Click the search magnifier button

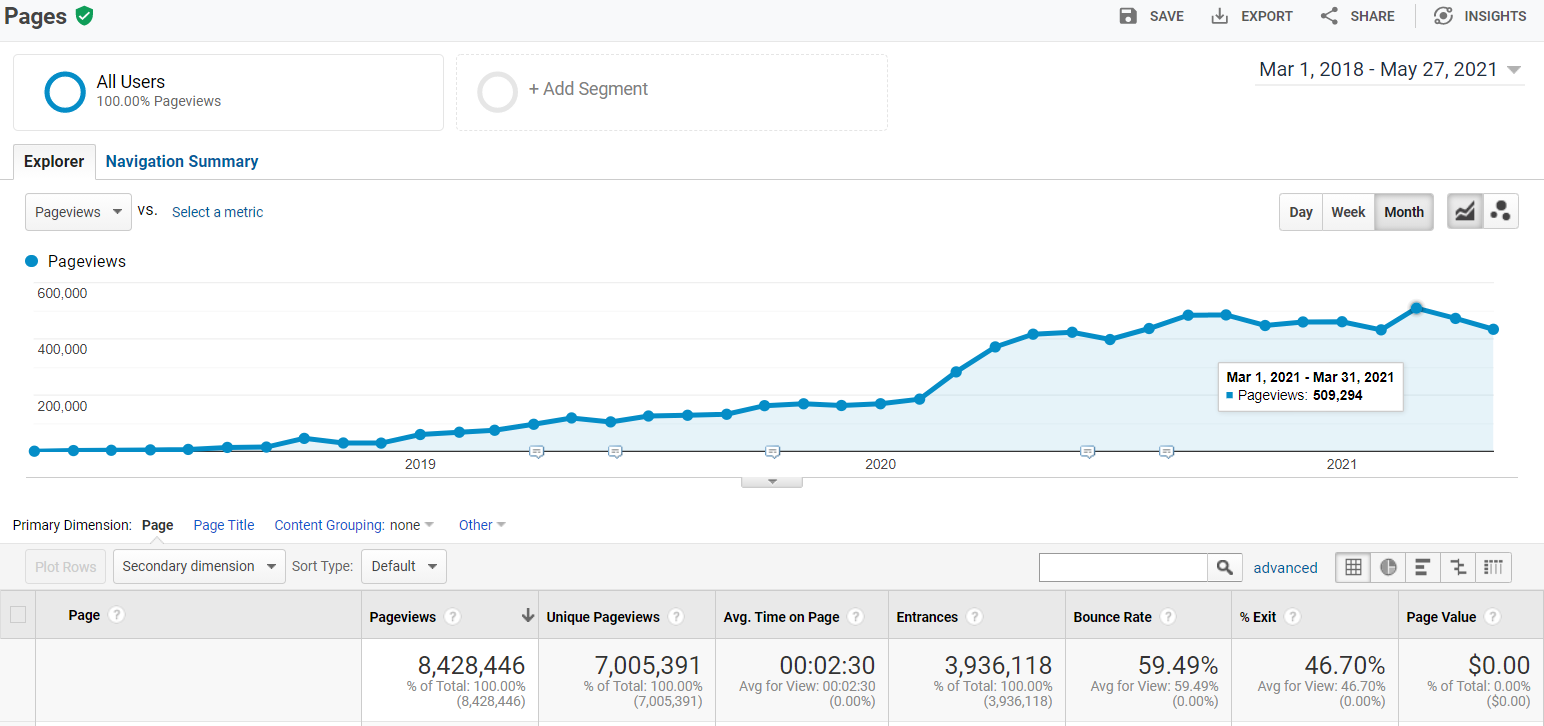click(x=1225, y=567)
